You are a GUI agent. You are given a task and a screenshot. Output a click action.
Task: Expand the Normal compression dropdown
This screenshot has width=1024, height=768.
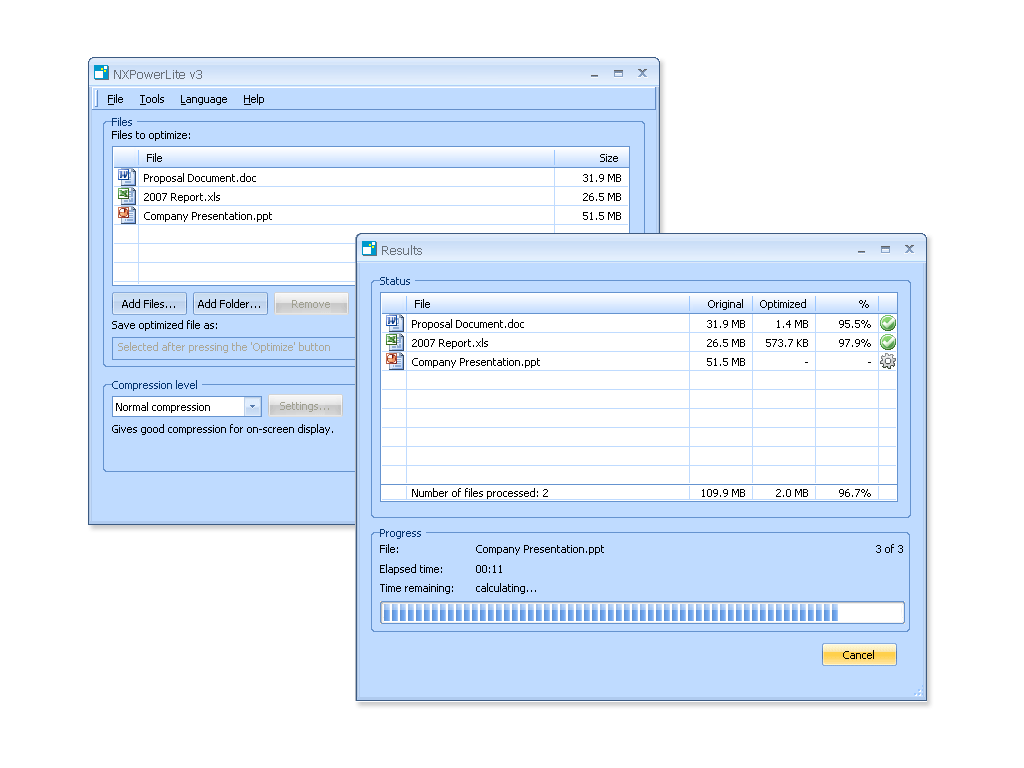tap(252, 406)
